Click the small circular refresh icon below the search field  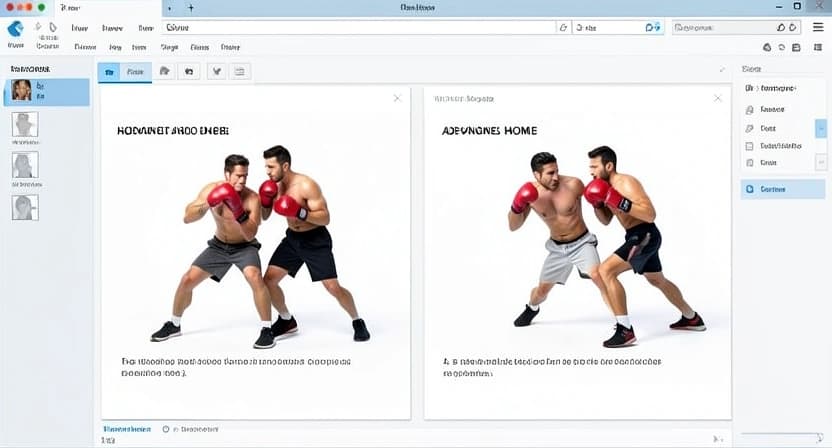click(x=782, y=47)
